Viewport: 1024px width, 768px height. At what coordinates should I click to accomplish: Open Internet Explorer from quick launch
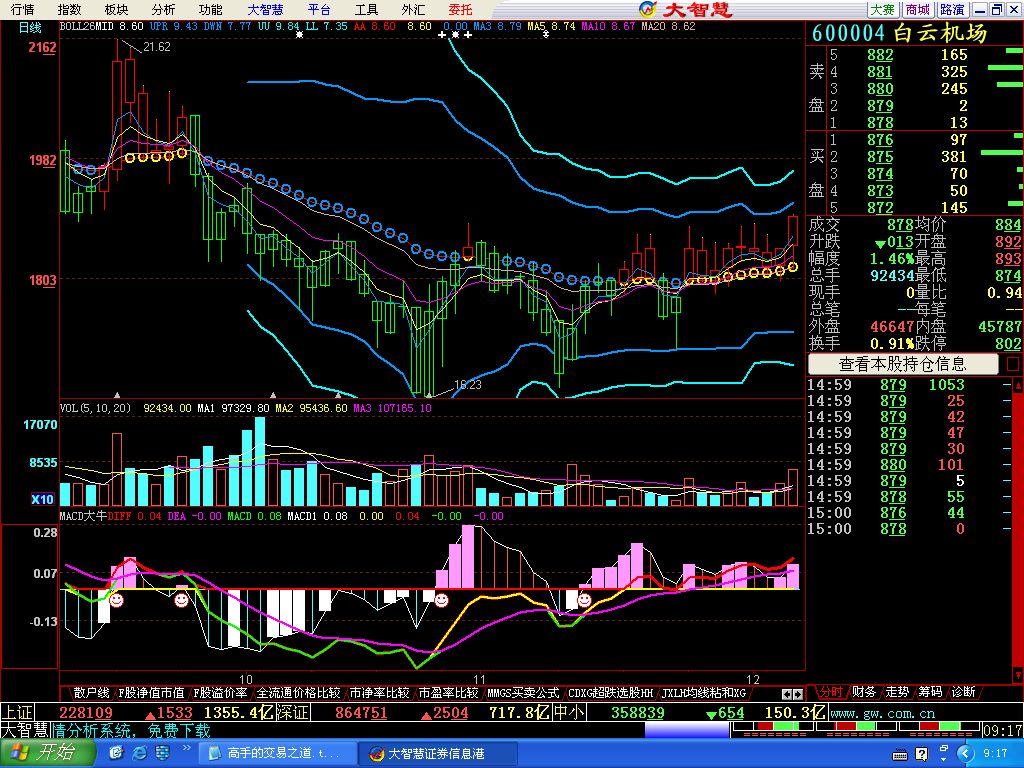tap(139, 754)
